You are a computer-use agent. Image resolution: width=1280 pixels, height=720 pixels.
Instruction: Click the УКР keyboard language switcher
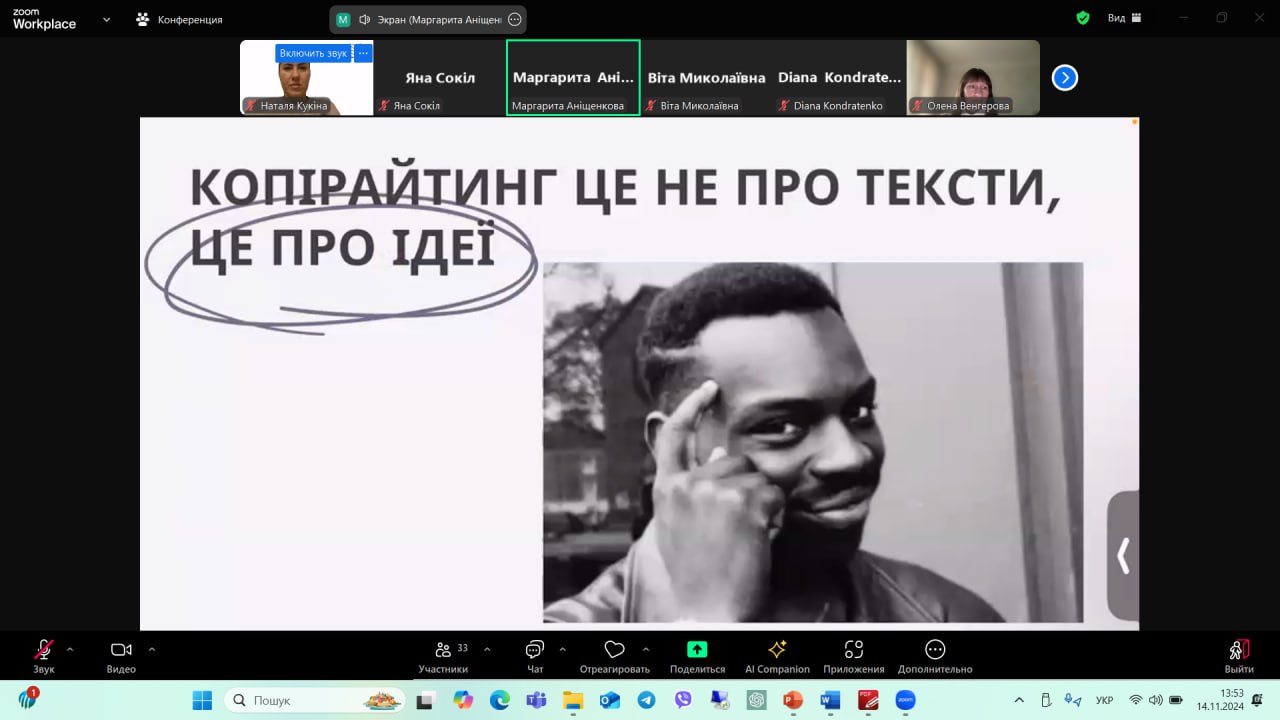click(1105, 700)
